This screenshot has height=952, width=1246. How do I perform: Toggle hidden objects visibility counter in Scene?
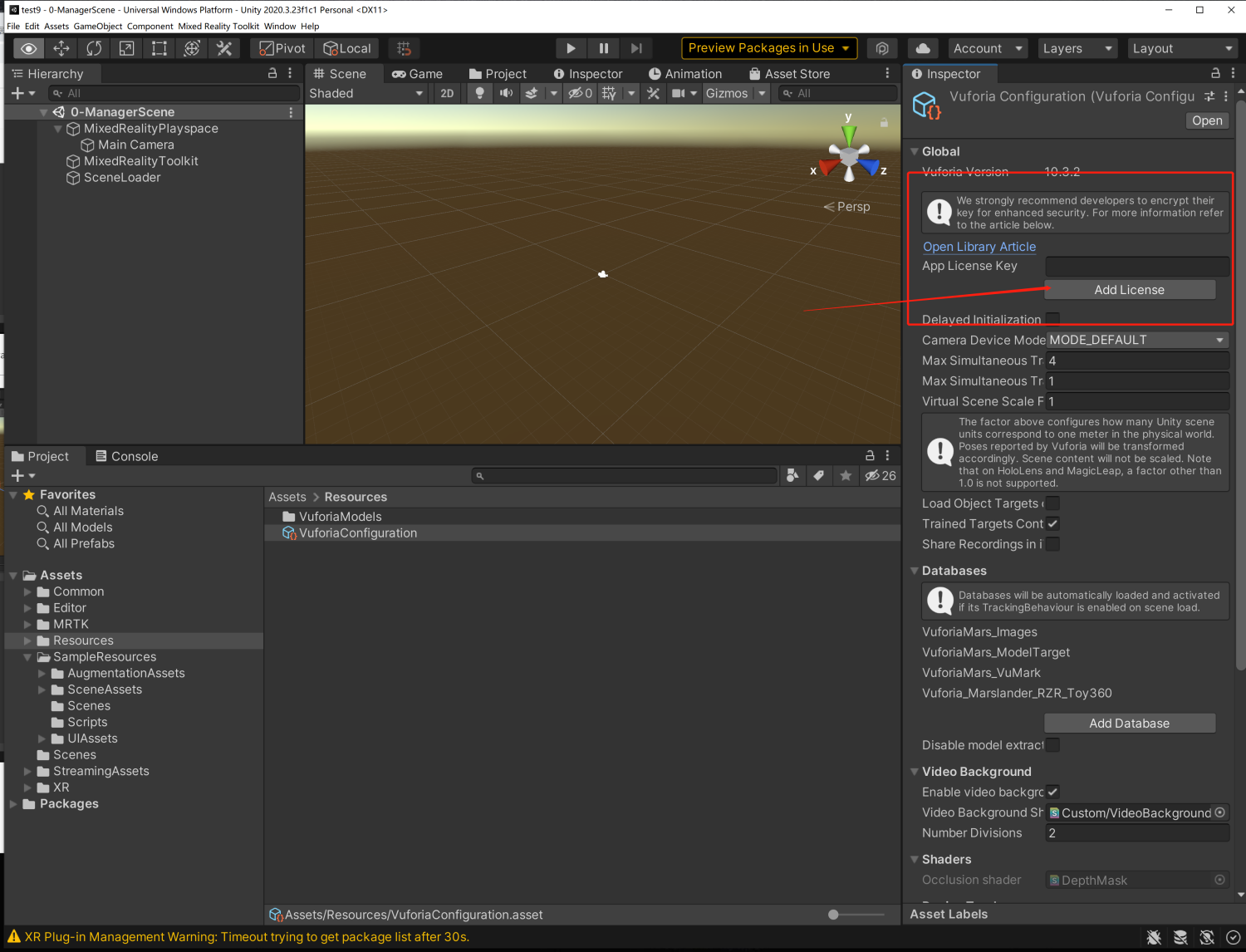point(580,93)
